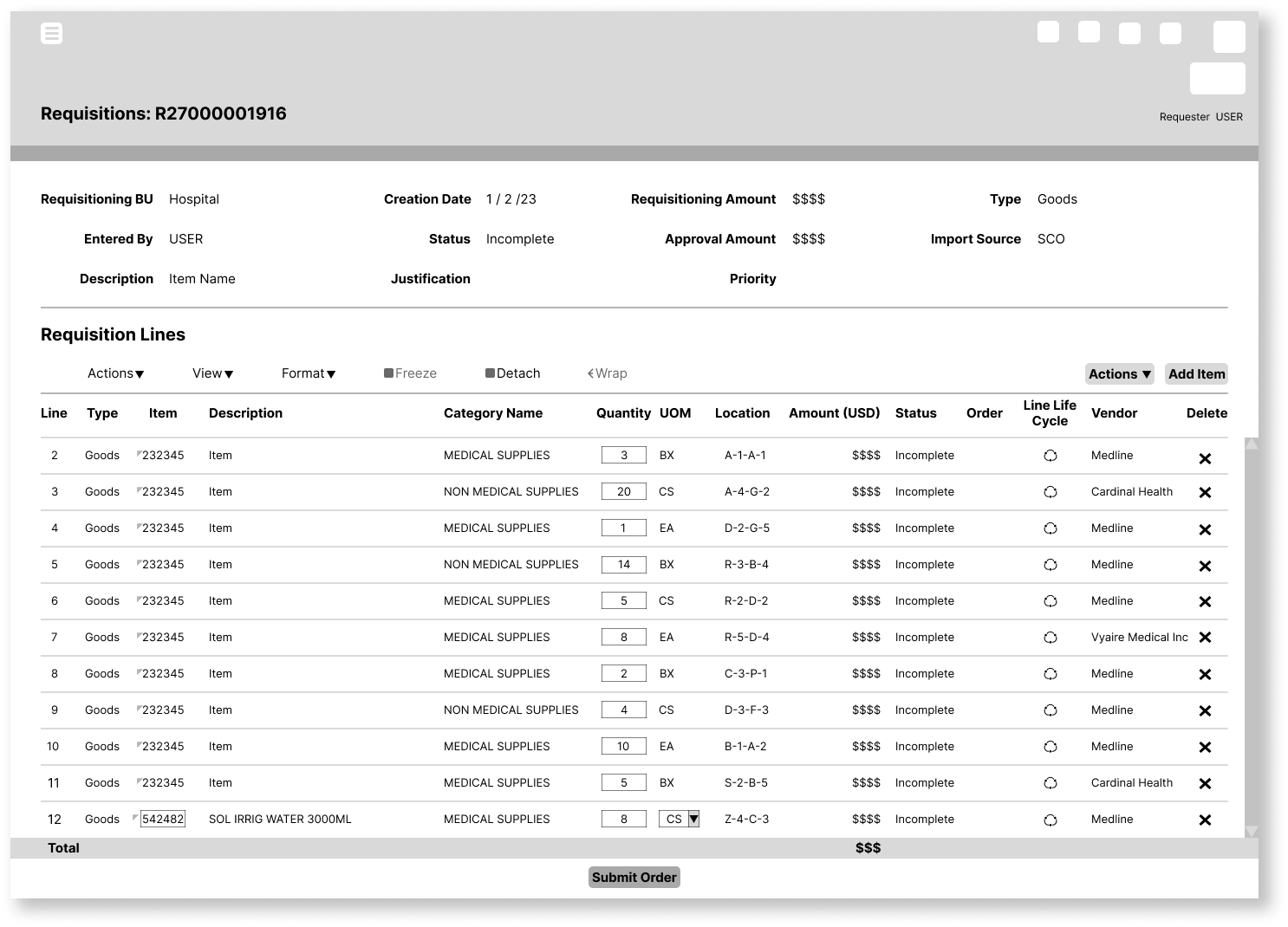Screen dimensions: 1288x927
Task: Remove line 9 via its X icon
Action: pyautogui.click(x=1205, y=710)
